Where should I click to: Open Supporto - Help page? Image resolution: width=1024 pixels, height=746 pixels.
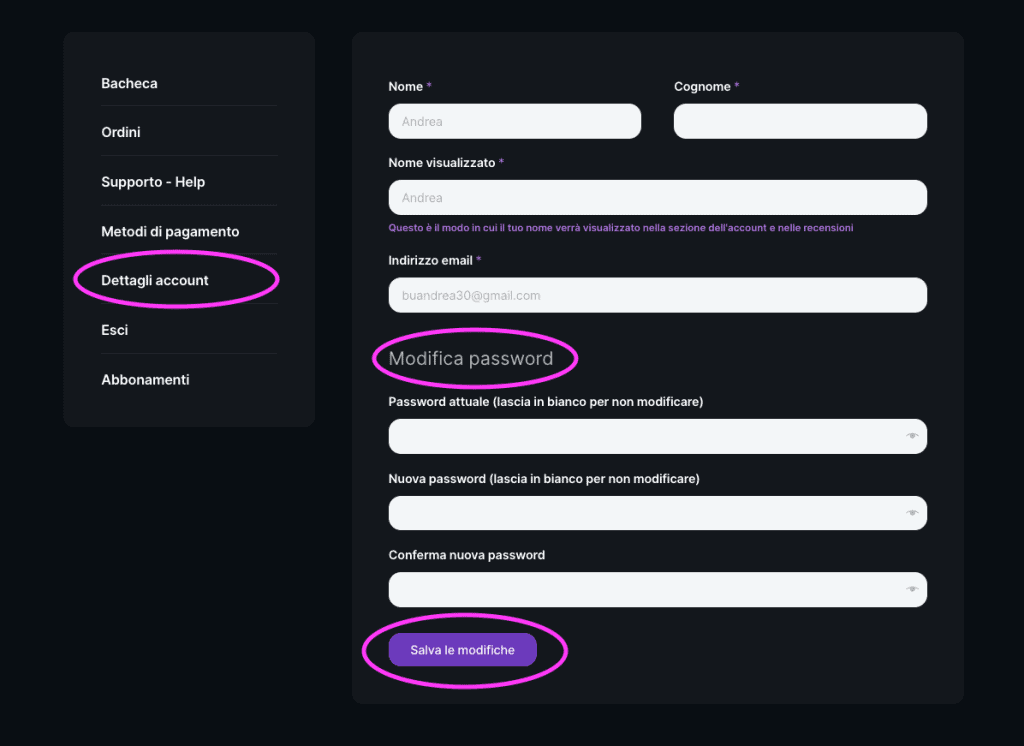point(153,182)
